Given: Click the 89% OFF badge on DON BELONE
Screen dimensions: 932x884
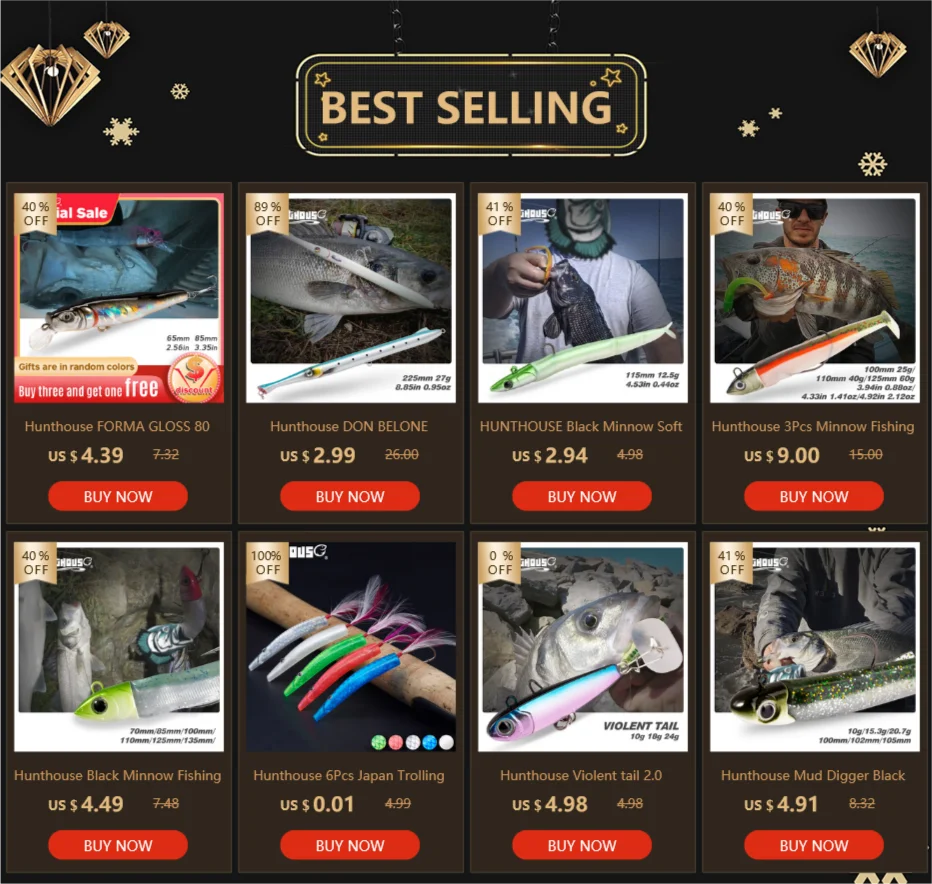Looking at the screenshot, I should [x=267, y=213].
